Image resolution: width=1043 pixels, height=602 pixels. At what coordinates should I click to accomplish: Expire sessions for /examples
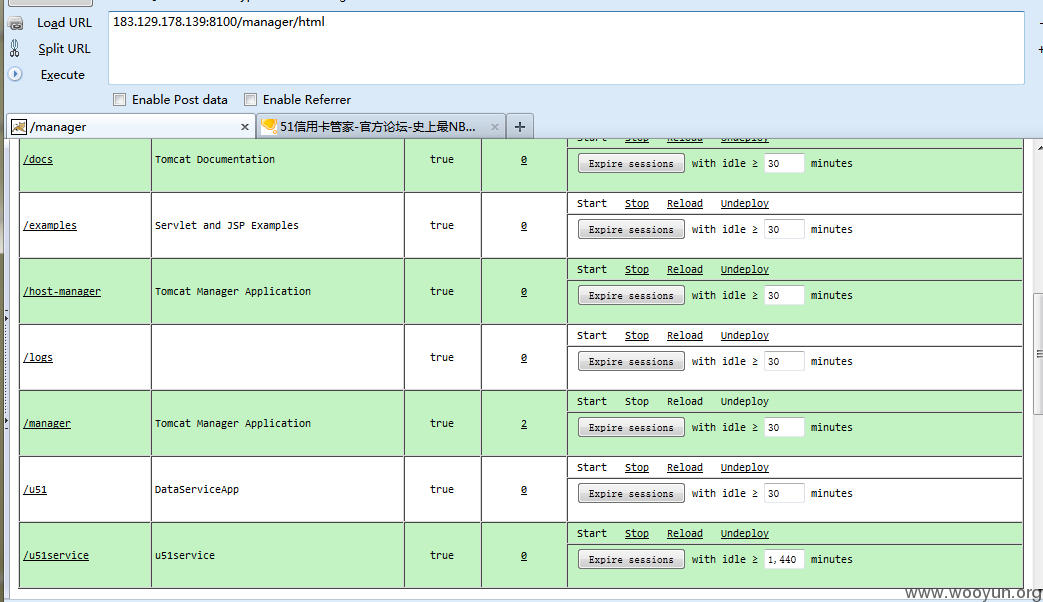coord(631,229)
